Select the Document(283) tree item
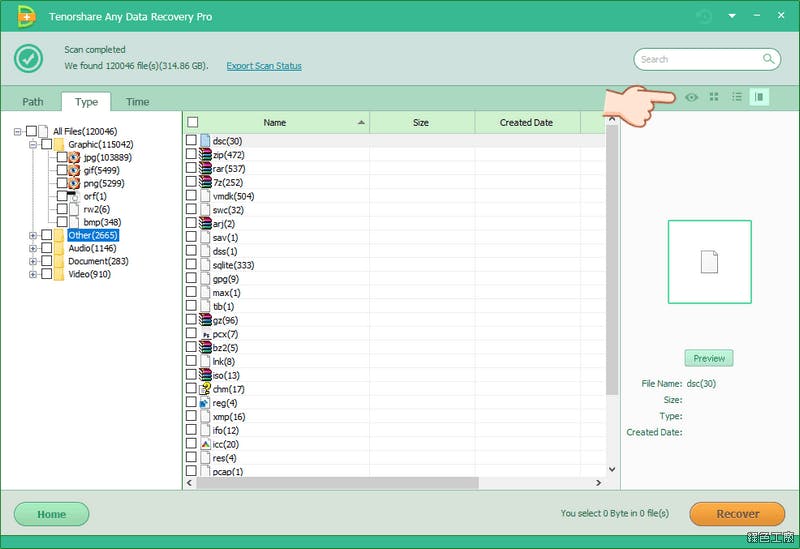 click(98, 261)
